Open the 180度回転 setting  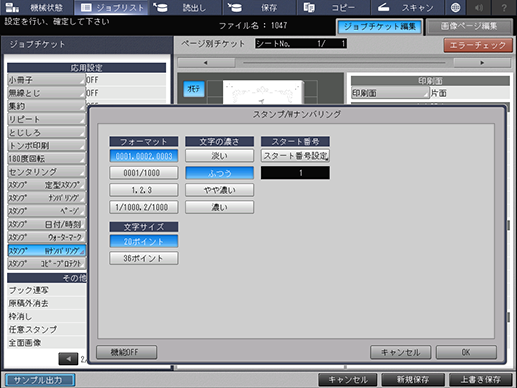coord(46,159)
